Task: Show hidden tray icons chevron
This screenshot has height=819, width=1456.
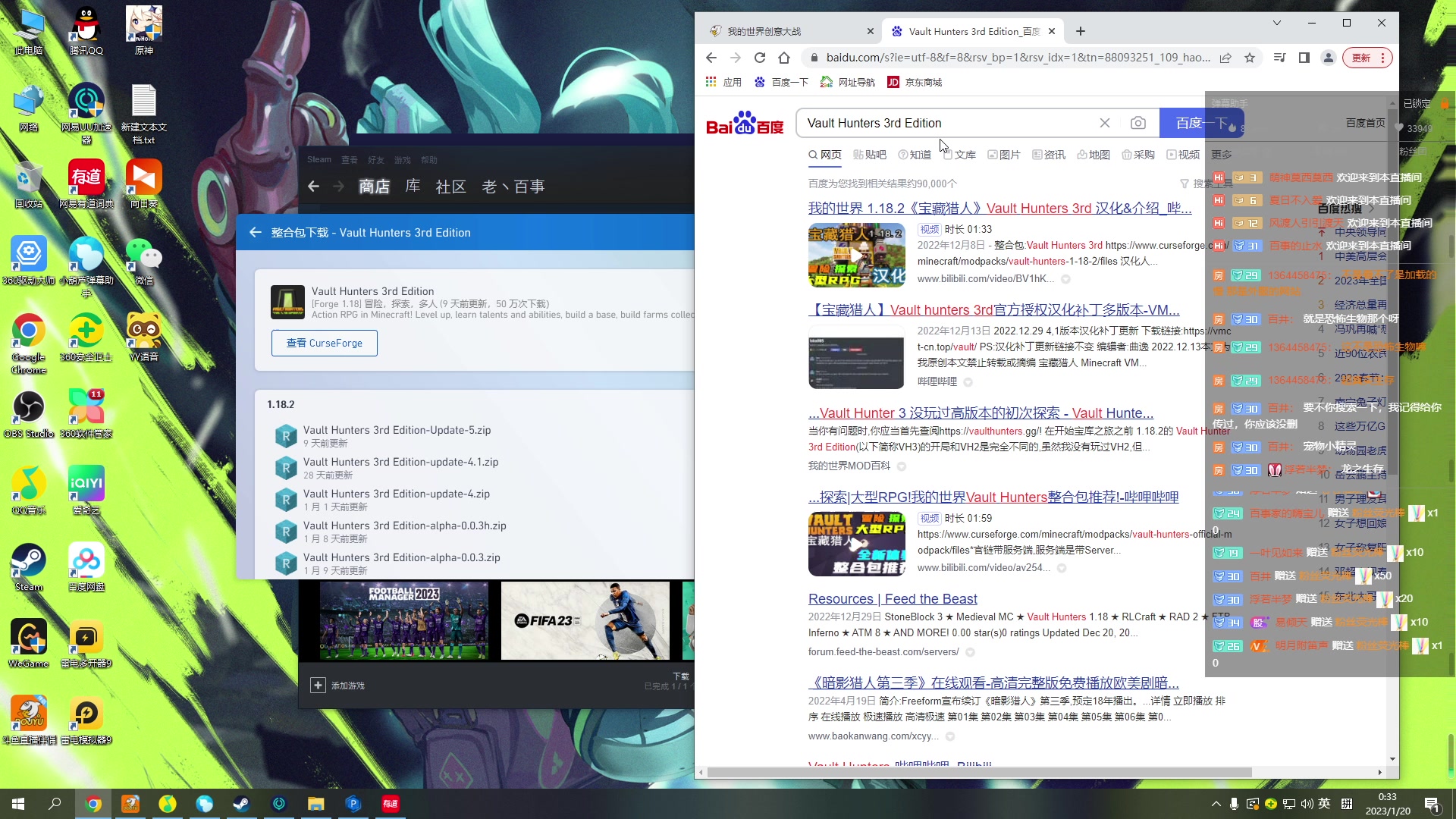Action: pos(1216,804)
